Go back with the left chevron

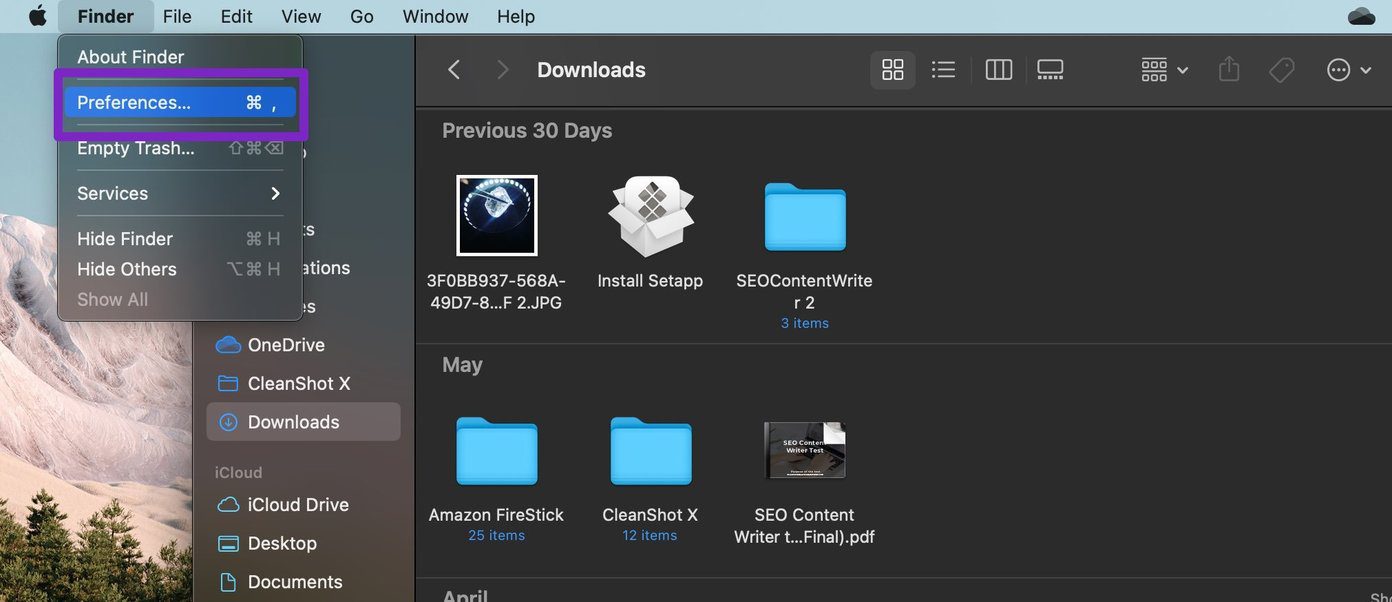coord(454,70)
